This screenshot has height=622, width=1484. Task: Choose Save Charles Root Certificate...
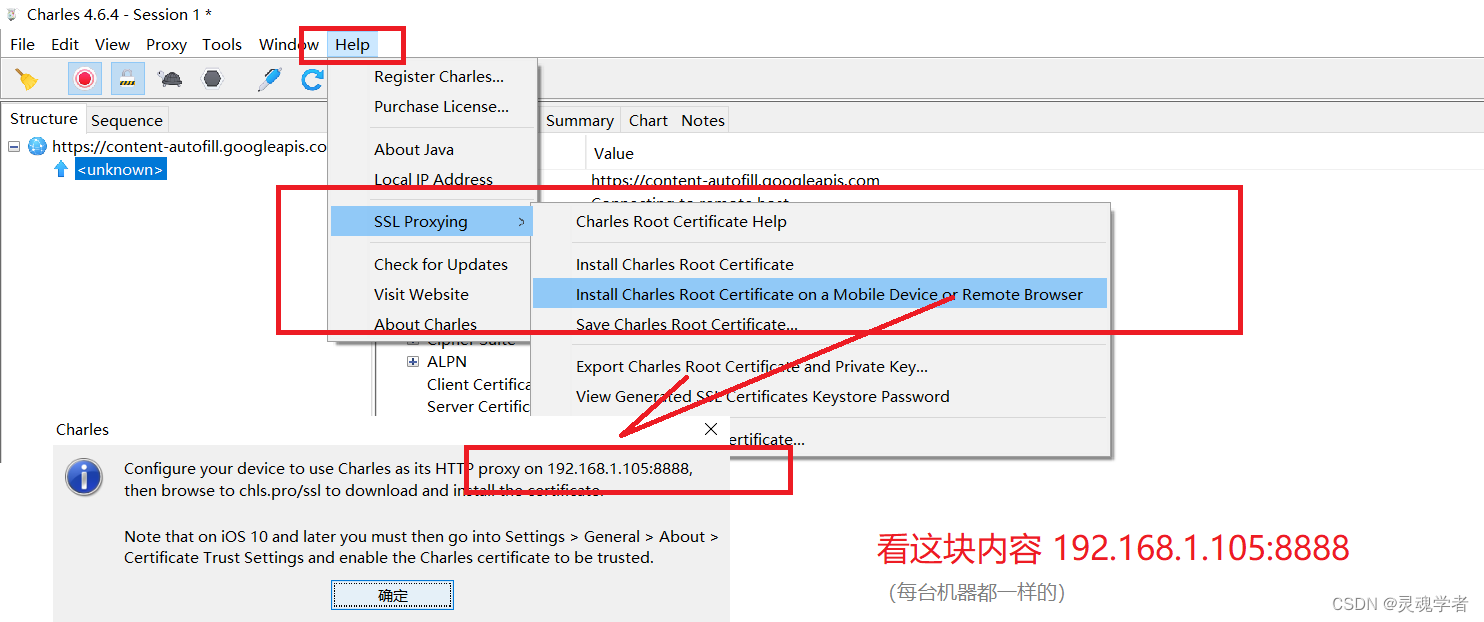687,325
